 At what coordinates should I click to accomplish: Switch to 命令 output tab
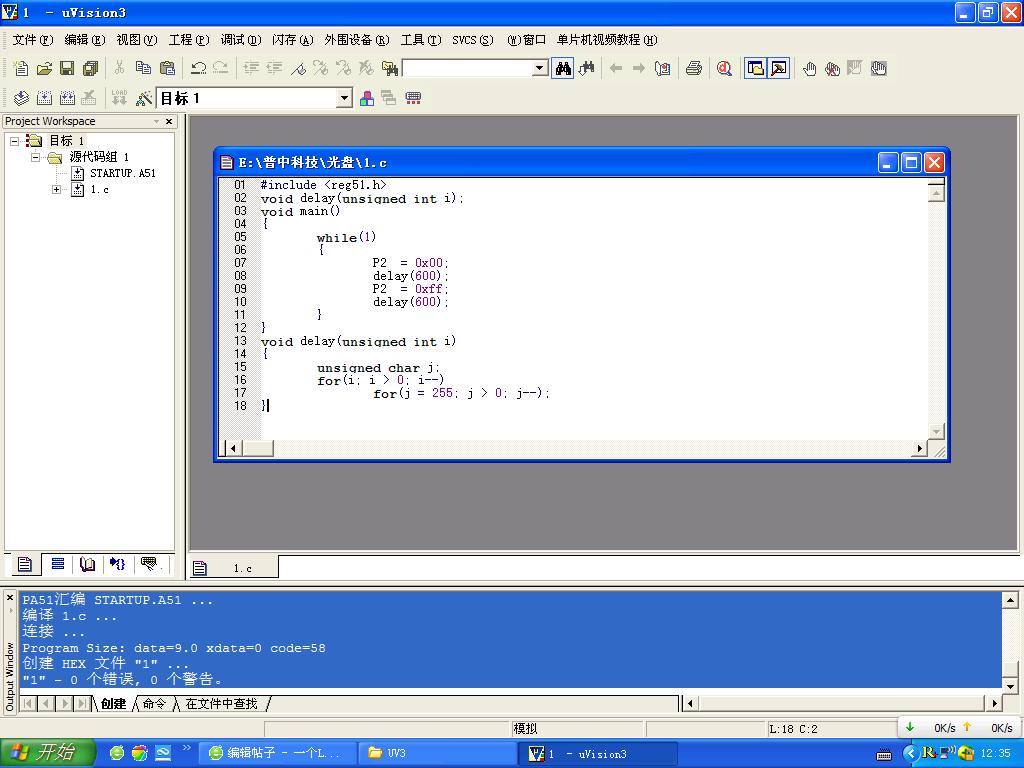click(155, 703)
